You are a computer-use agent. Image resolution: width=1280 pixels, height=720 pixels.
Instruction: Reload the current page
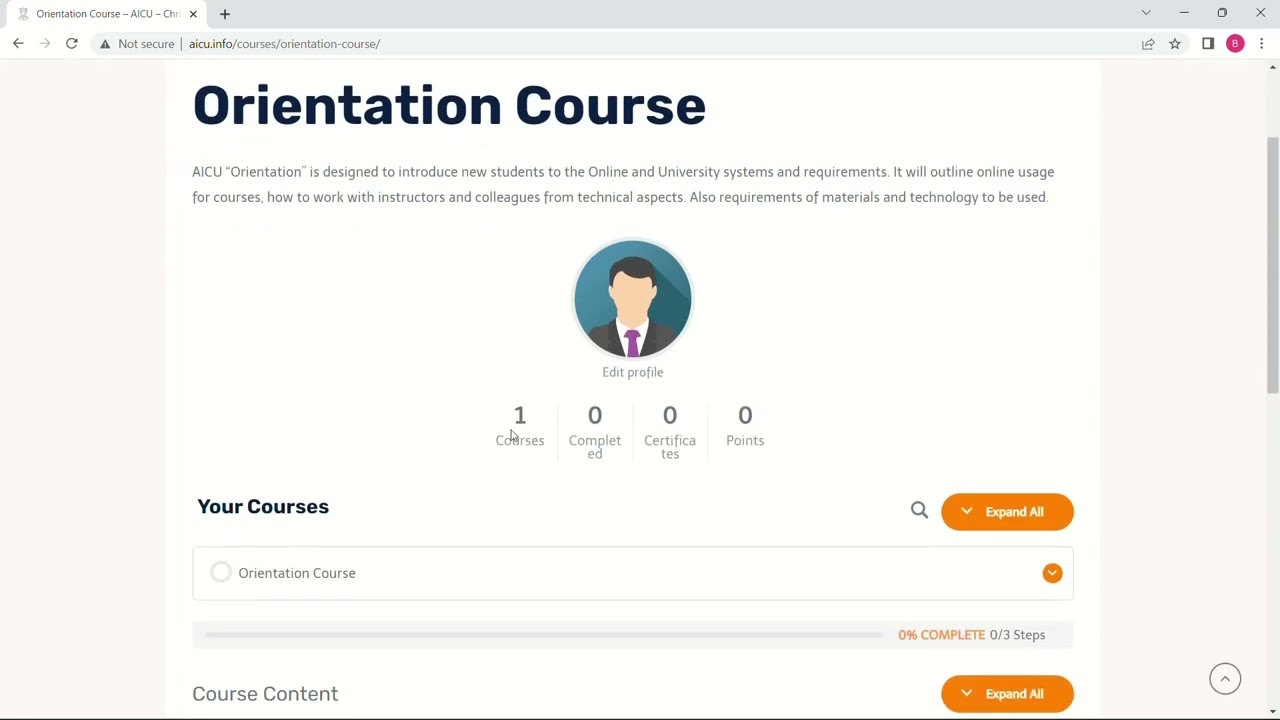(x=72, y=44)
